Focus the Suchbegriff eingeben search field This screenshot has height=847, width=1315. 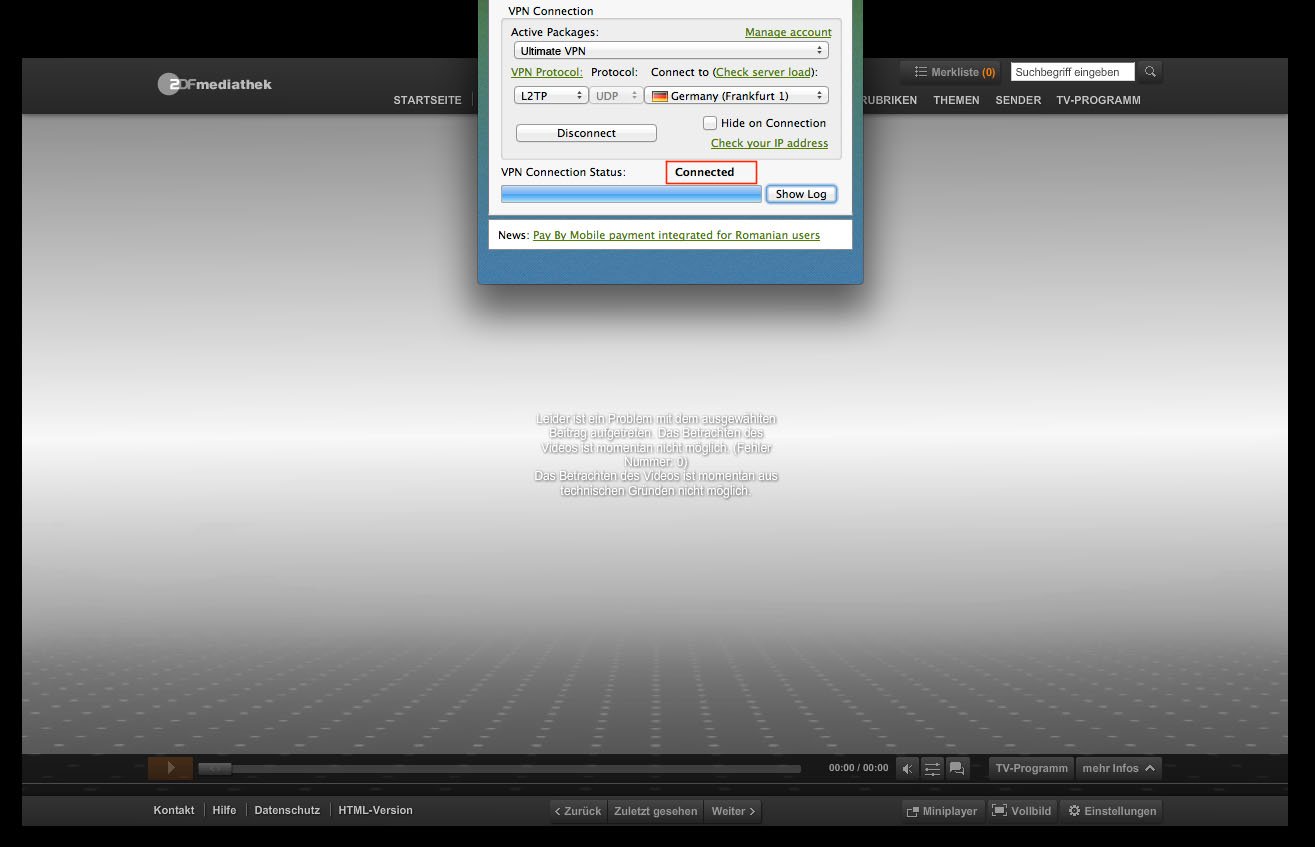point(1073,72)
